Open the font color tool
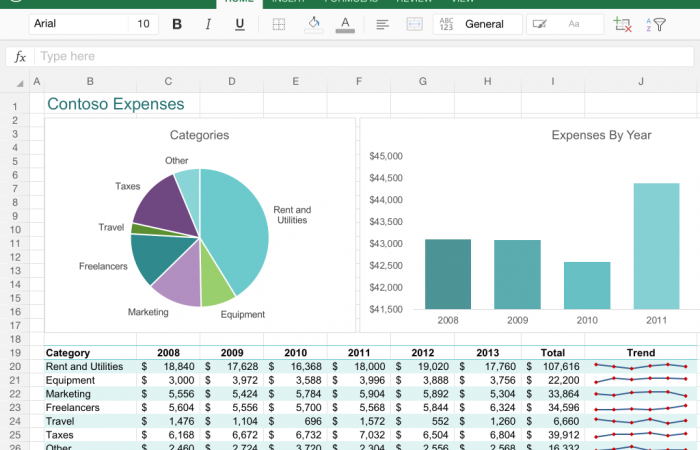Screen dimensions: 700x450 (x=345, y=24)
